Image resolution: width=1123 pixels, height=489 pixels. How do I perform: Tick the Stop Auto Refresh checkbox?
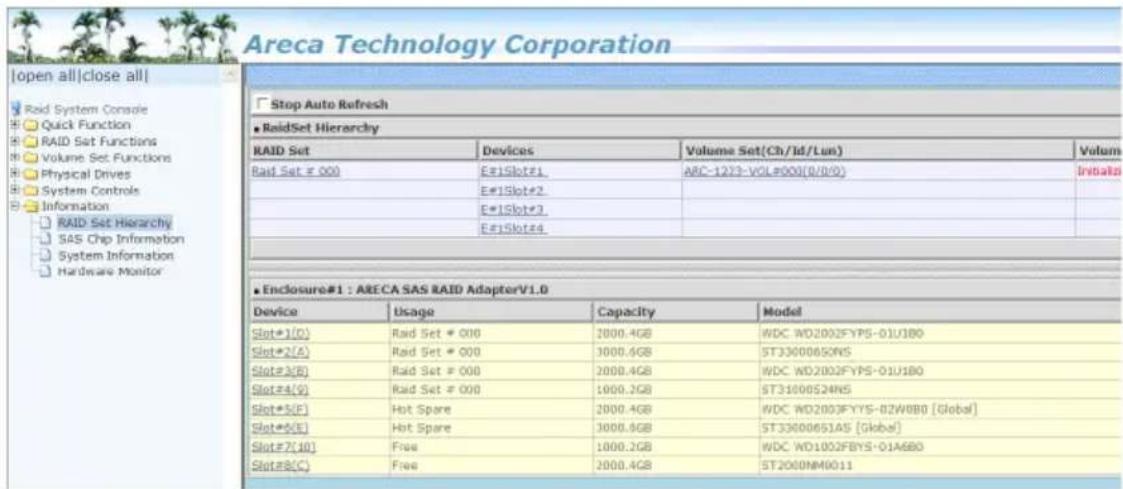(261, 105)
